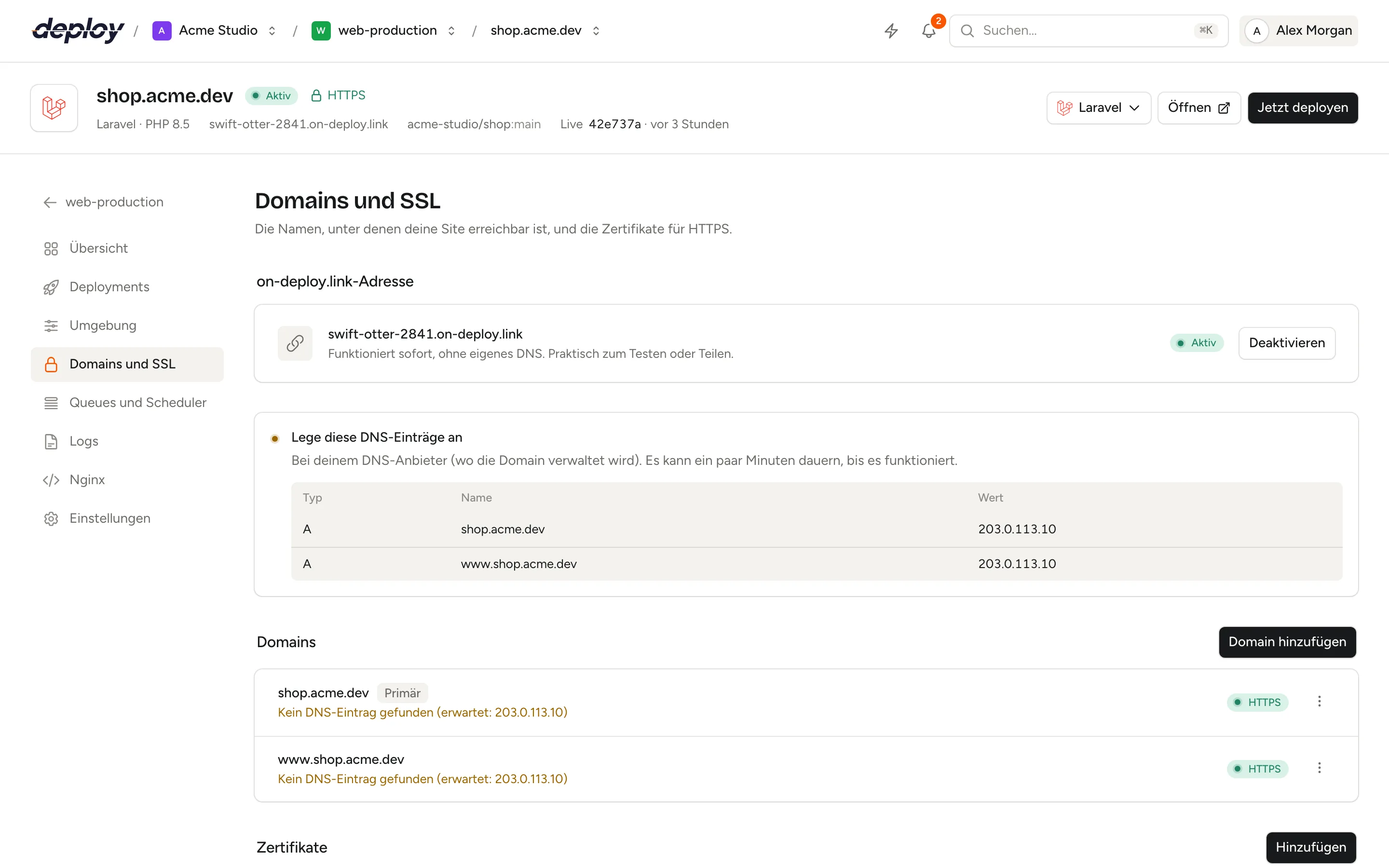Open the Übersicht sidebar item
This screenshot has height=868, width=1389.
(127, 248)
